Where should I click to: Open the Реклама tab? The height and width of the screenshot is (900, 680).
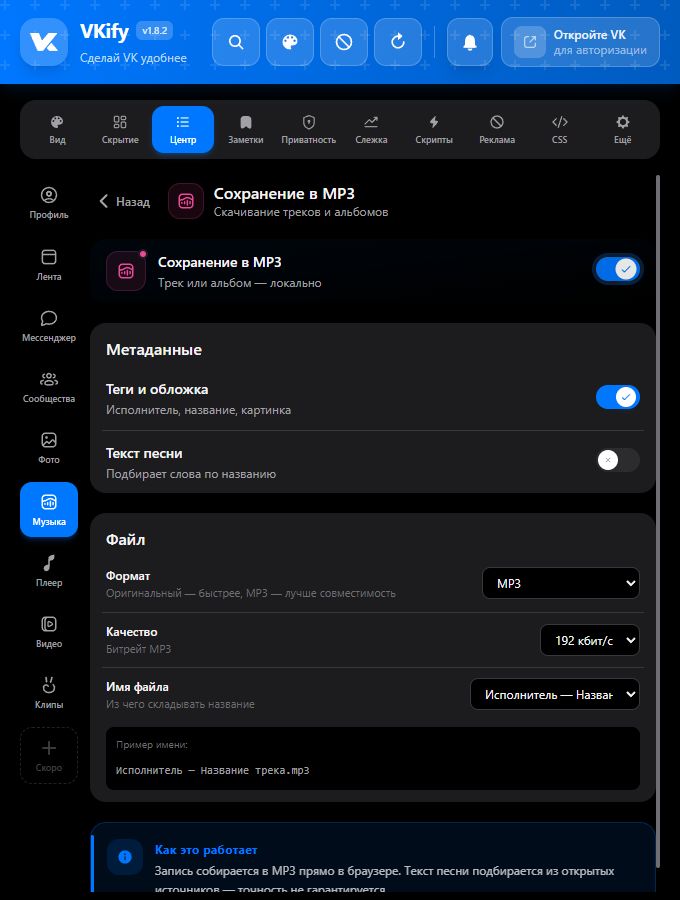(x=497, y=130)
